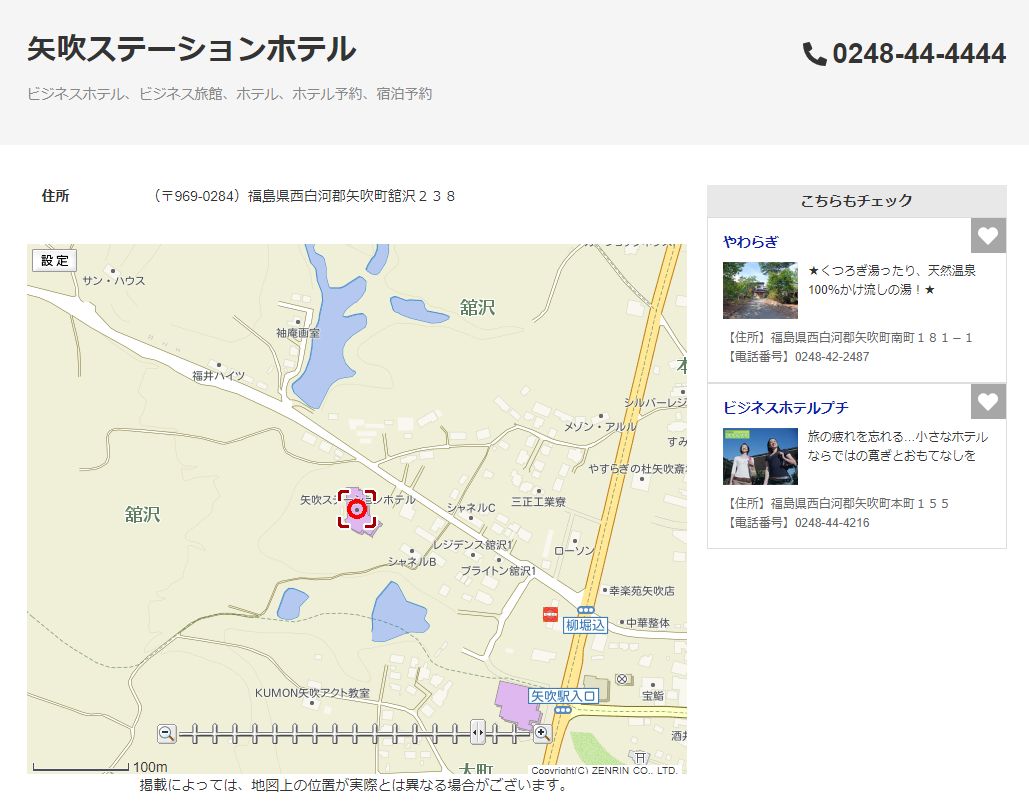The width and height of the screenshot is (1029, 809).
Task: Click the red convenience store map icon
Action: [x=550, y=614]
